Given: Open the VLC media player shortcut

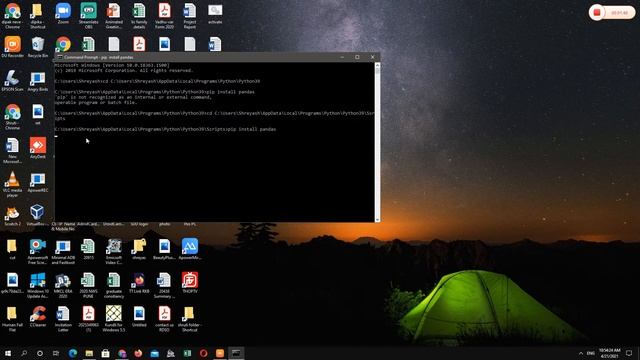Looking at the screenshot, I should coord(13,184).
